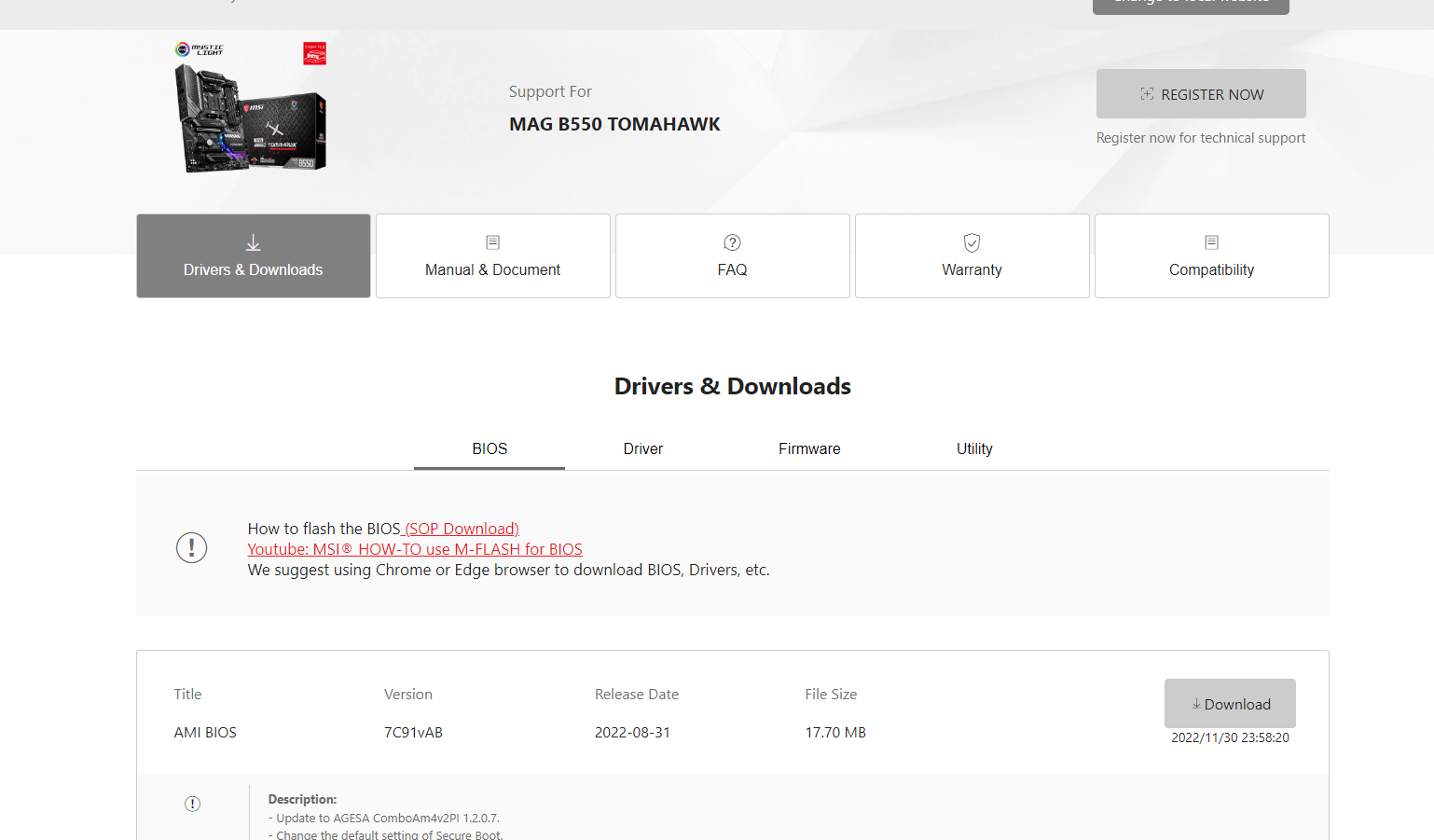This screenshot has width=1434, height=840.
Task: Click the 'Register now for technical support' text
Action: 1201,138
